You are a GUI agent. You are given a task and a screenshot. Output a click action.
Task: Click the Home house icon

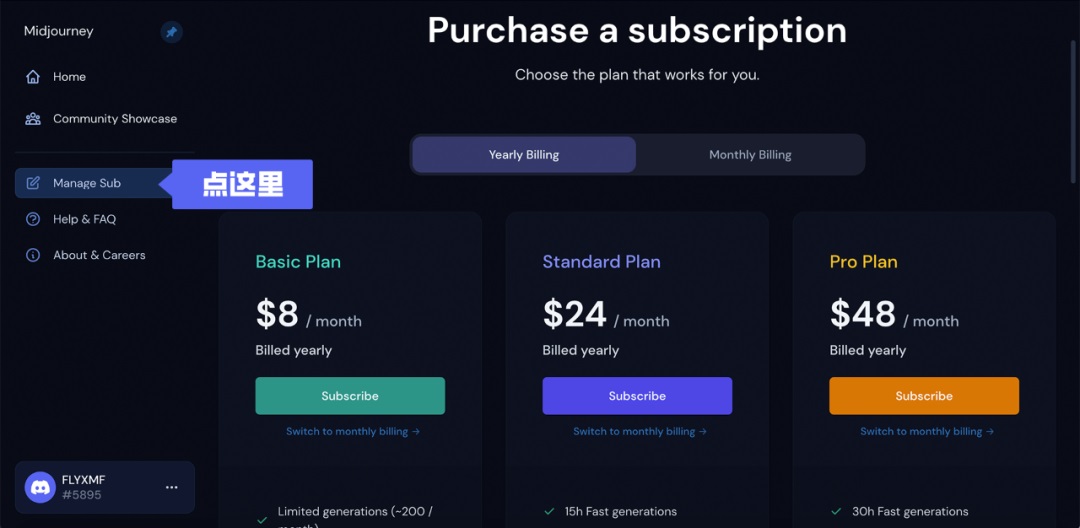33,77
